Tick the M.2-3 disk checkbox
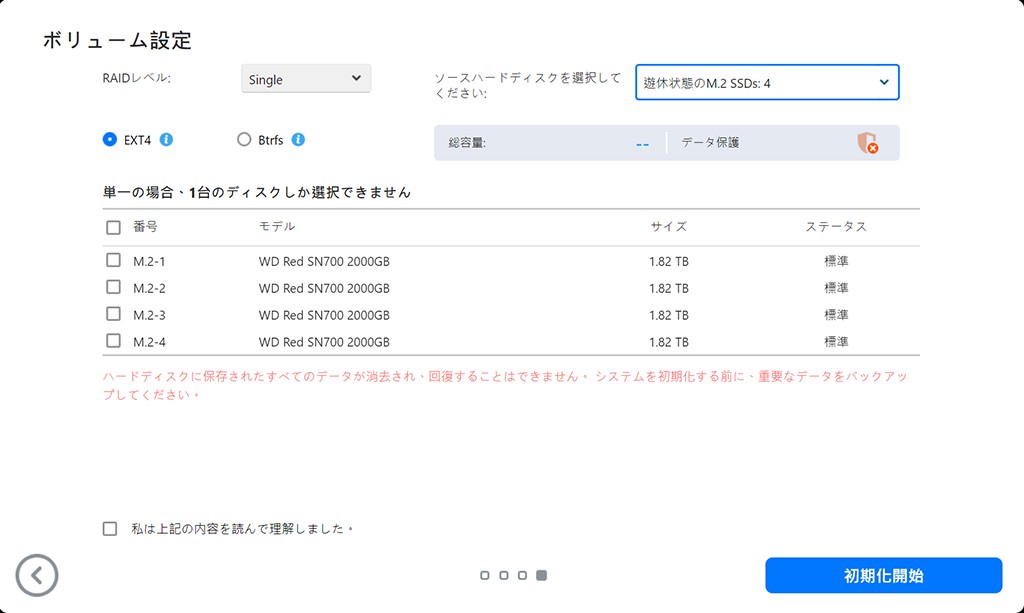Viewport: 1024px width, 613px height. point(113,315)
